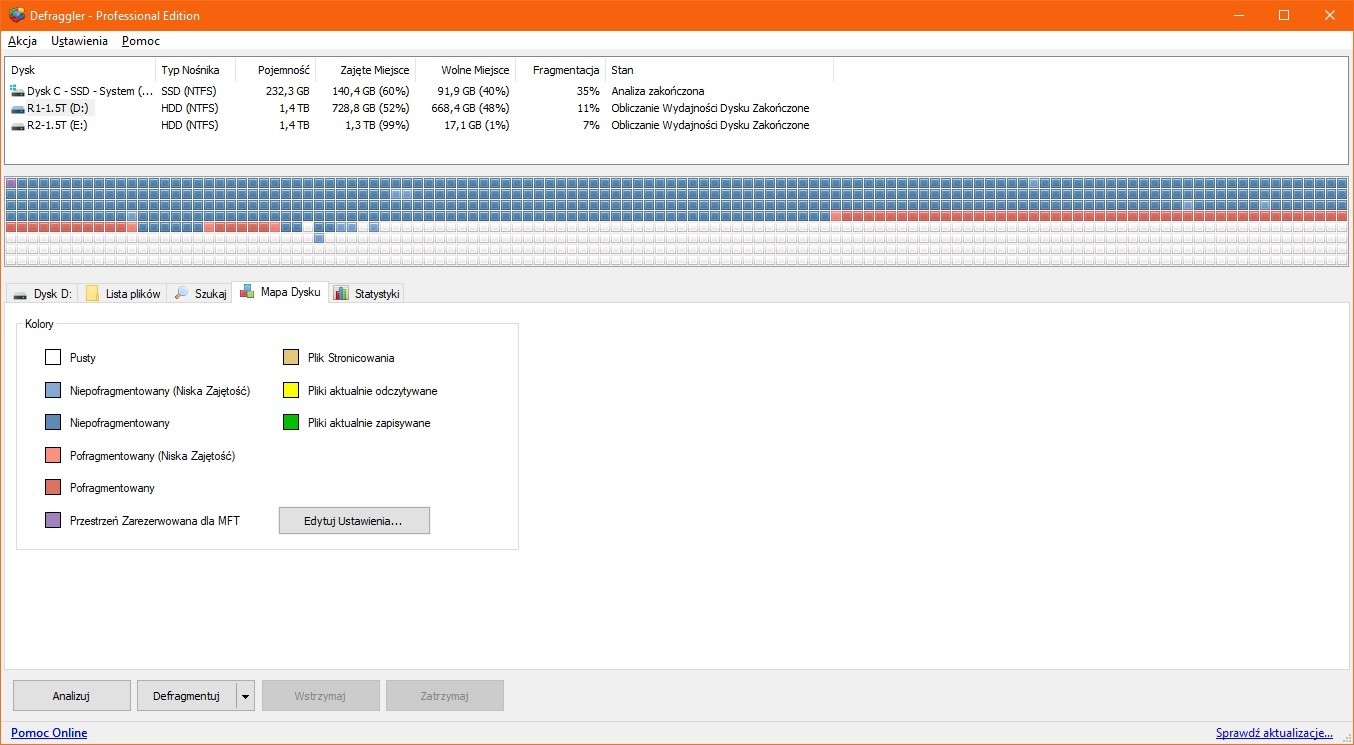
Task: Click 'SSD (NTFS)' media type cell
Action: click(190, 91)
